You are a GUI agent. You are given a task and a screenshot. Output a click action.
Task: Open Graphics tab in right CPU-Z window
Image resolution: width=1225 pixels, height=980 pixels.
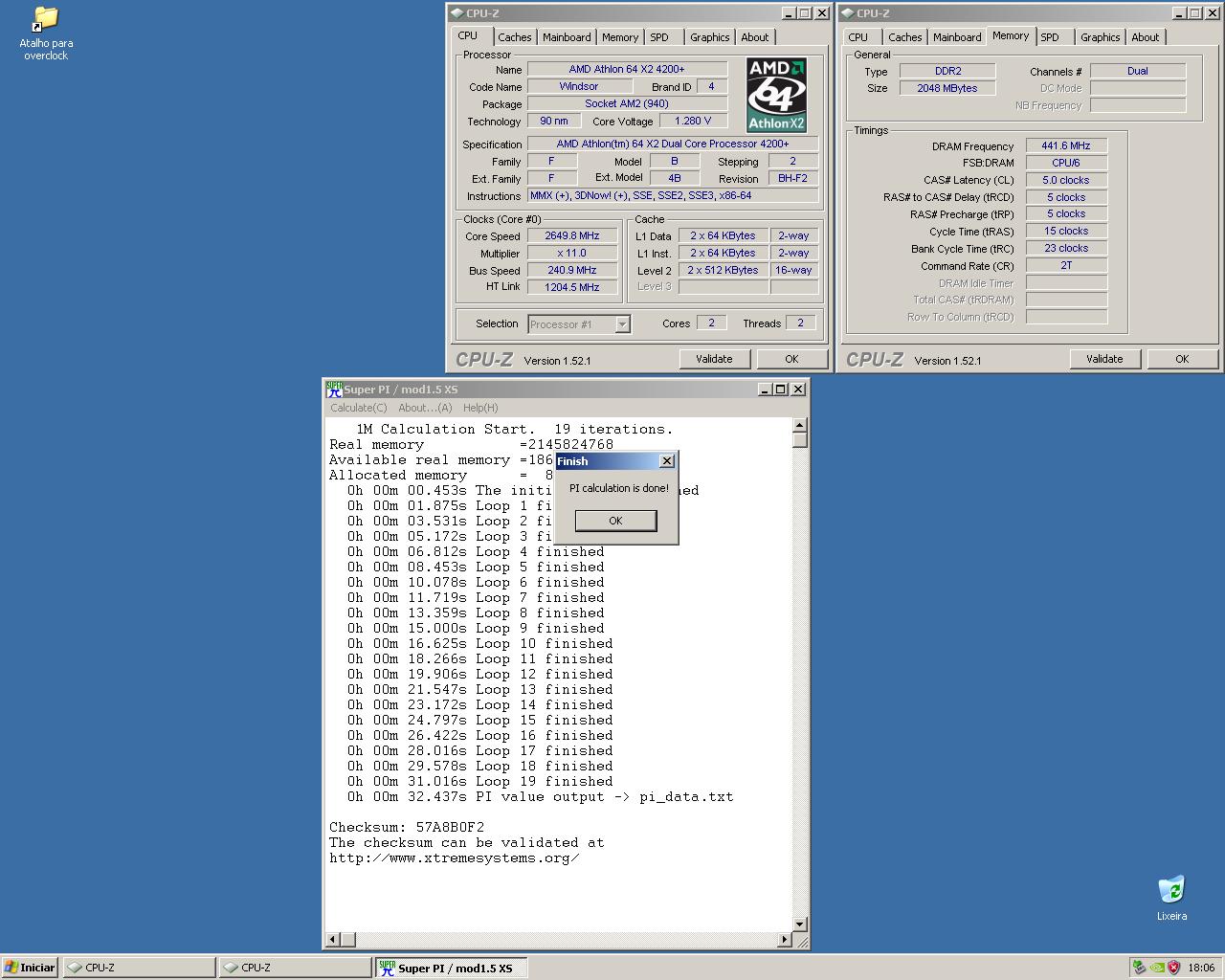(x=1101, y=37)
